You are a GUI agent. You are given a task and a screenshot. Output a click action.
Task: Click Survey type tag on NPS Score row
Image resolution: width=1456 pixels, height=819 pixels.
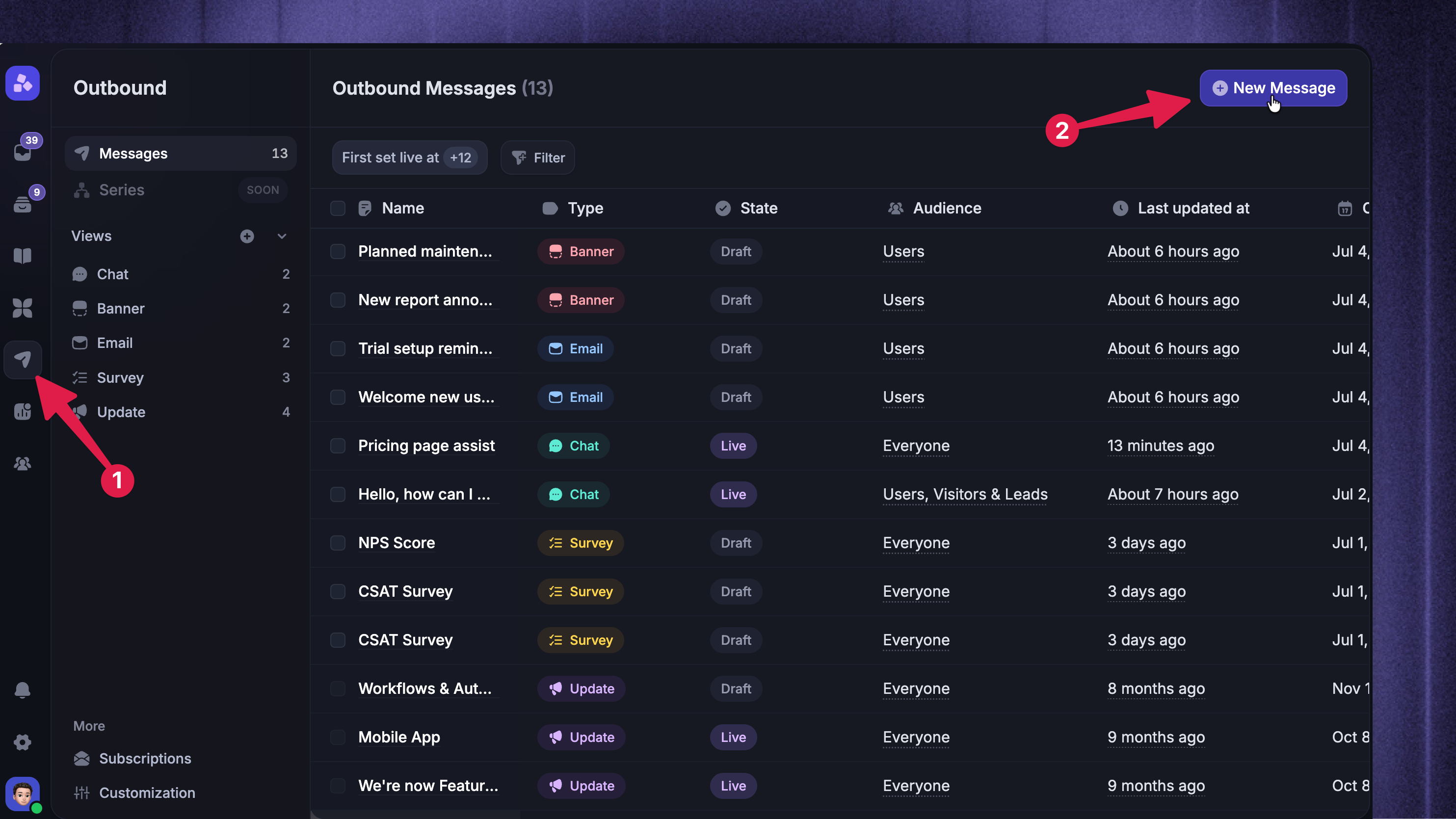tap(581, 543)
